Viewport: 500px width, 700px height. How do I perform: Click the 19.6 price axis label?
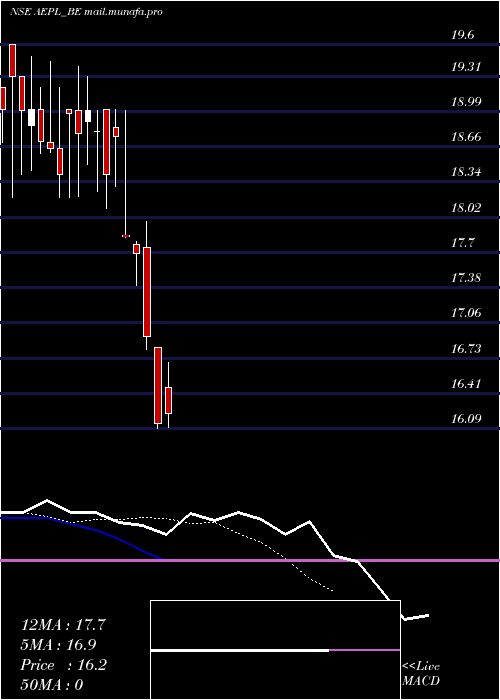click(462, 35)
